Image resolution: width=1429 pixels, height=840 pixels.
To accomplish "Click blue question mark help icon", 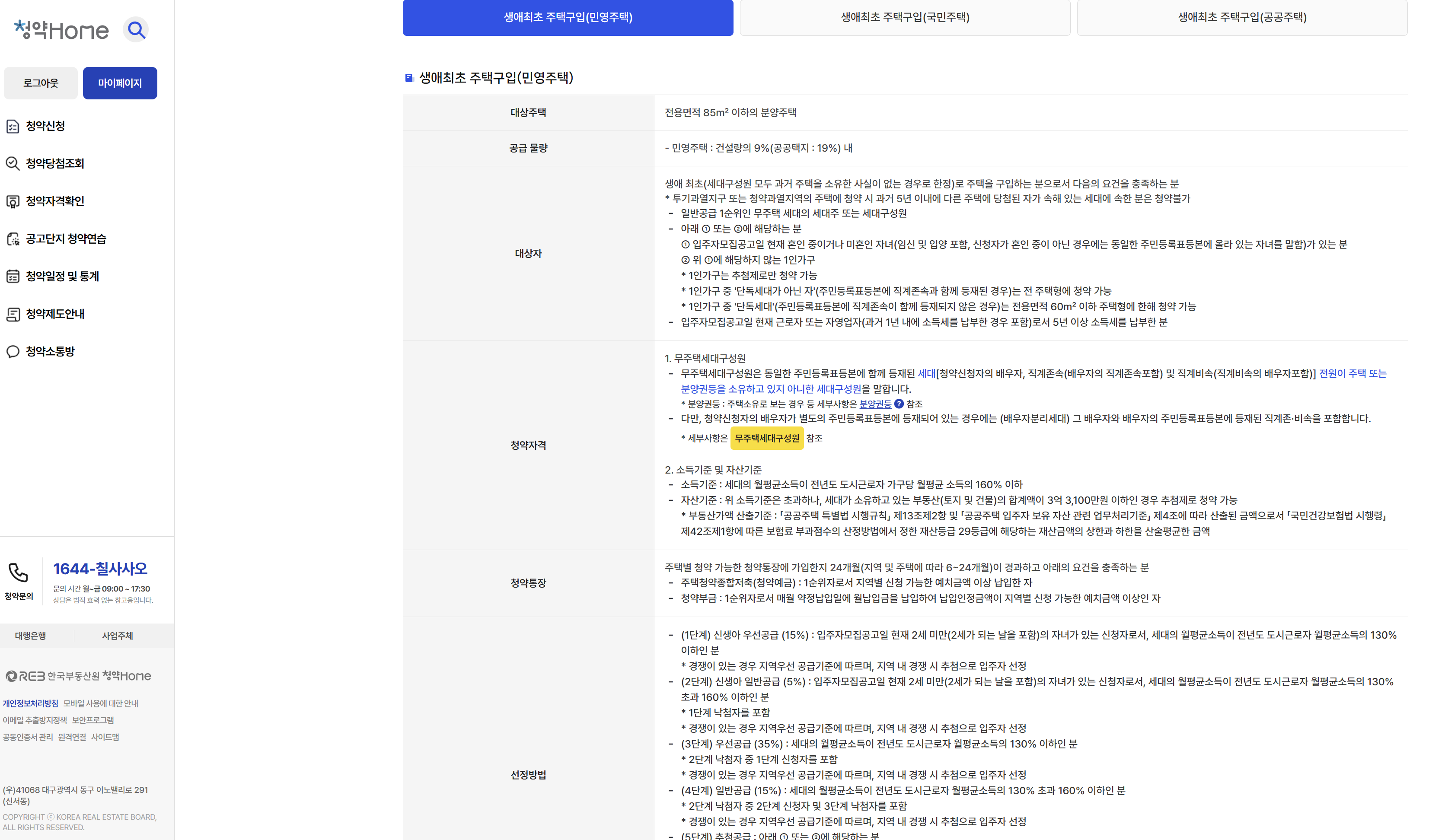I will (899, 404).
